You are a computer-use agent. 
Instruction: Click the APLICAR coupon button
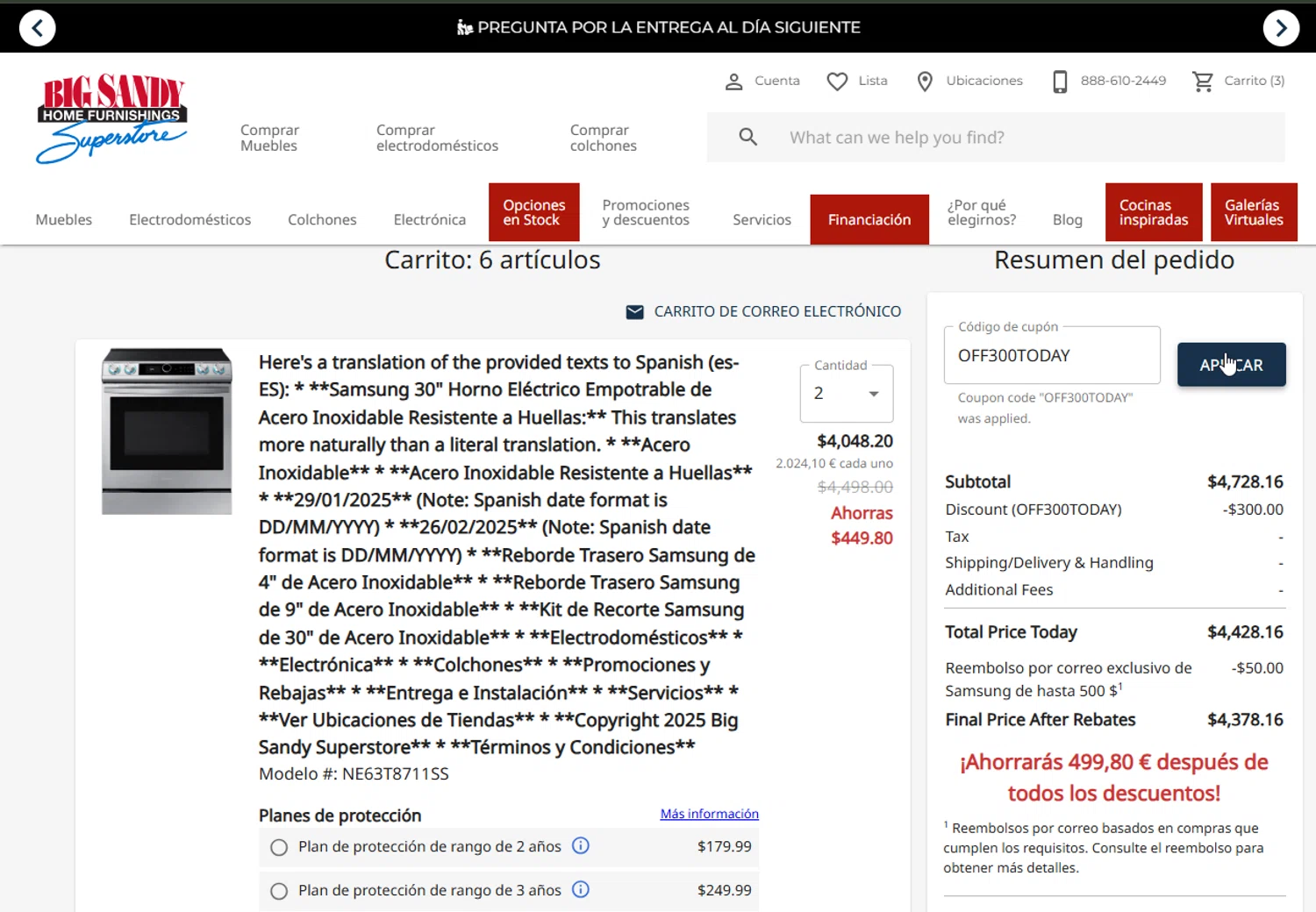point(1231,364)
